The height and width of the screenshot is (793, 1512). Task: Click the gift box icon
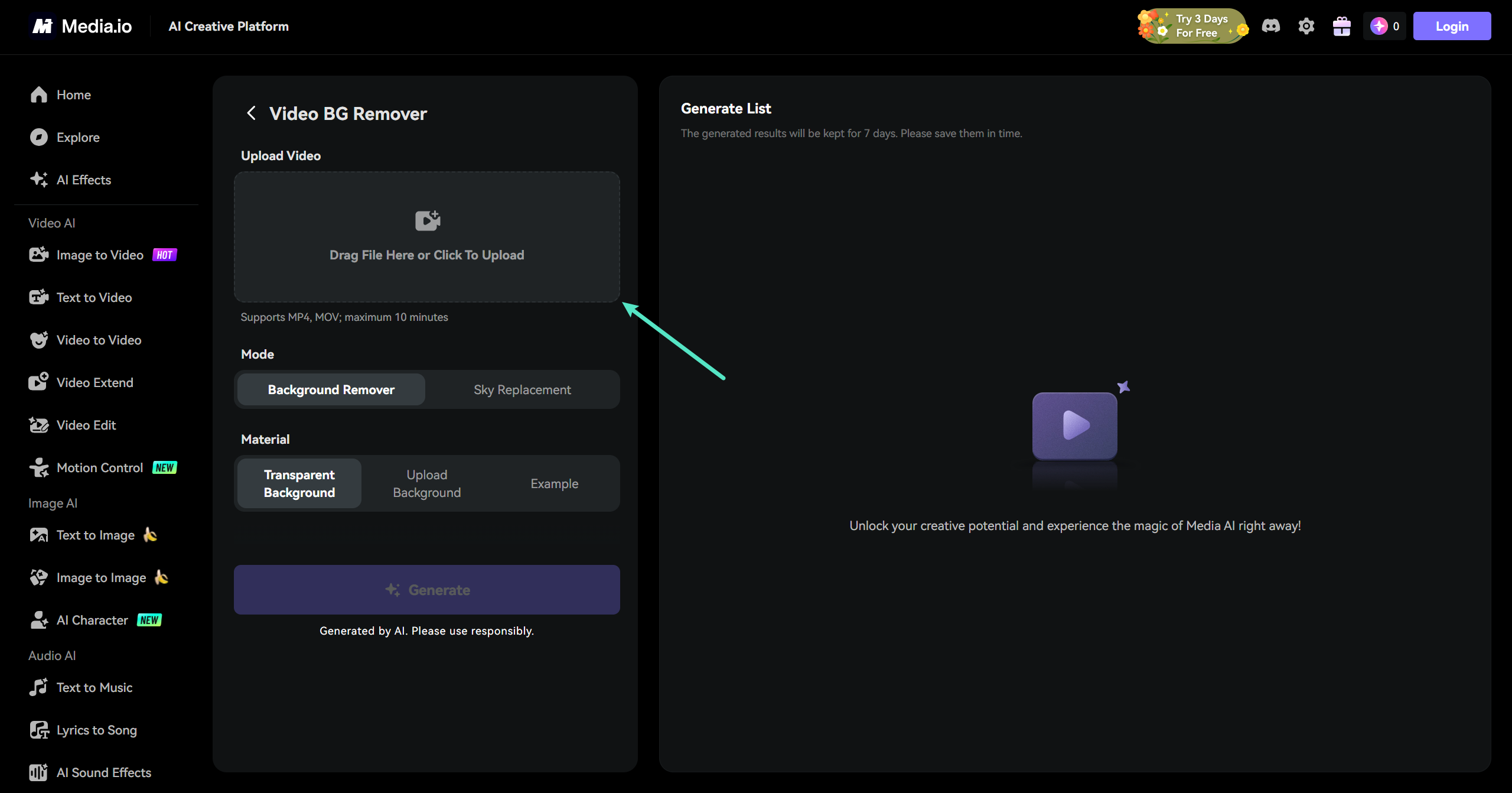pos(1341,26)
